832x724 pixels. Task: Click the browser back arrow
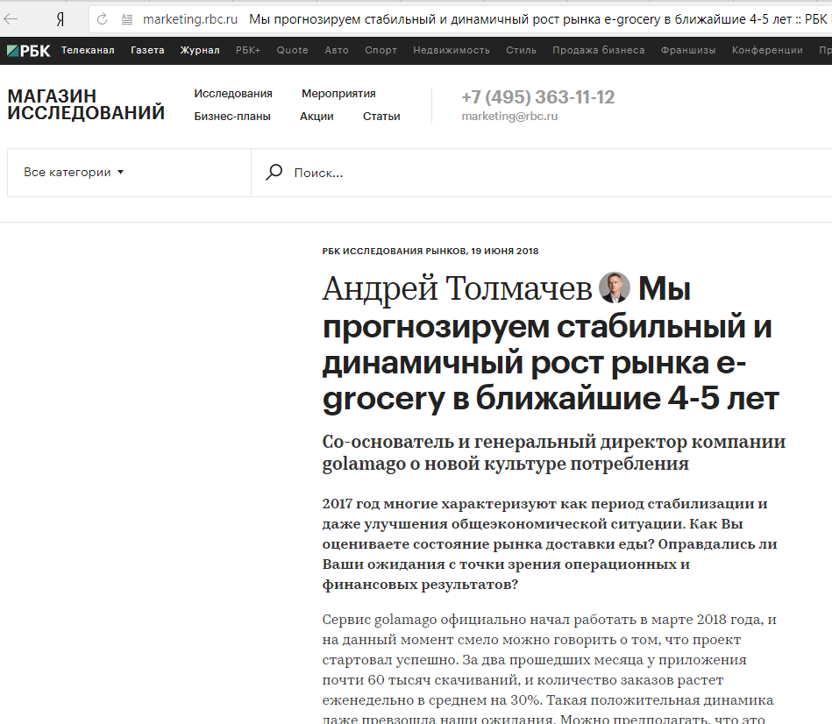tap(11, 20)
